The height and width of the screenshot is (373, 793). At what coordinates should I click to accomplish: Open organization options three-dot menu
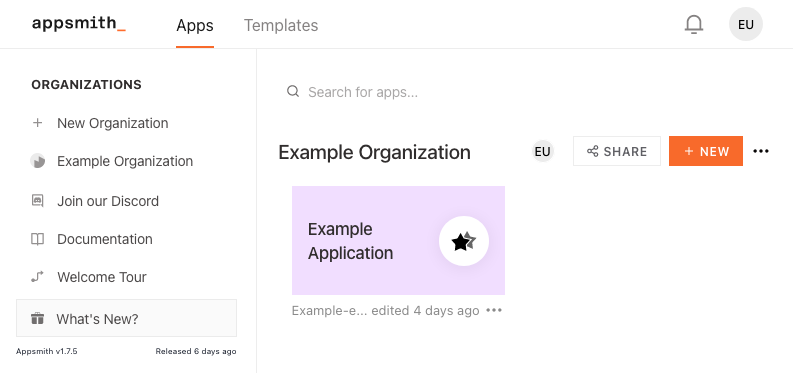point(761,151)
